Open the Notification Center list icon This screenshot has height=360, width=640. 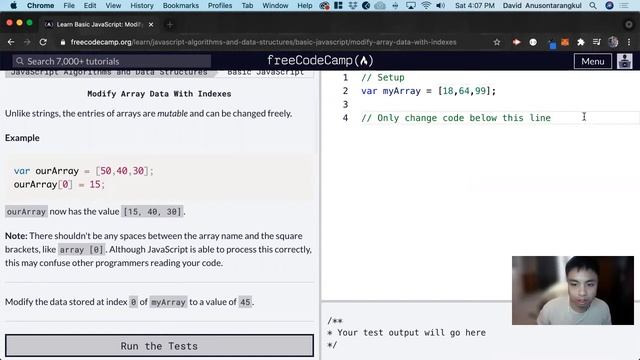pyautogui.click(x=624, y=5)
